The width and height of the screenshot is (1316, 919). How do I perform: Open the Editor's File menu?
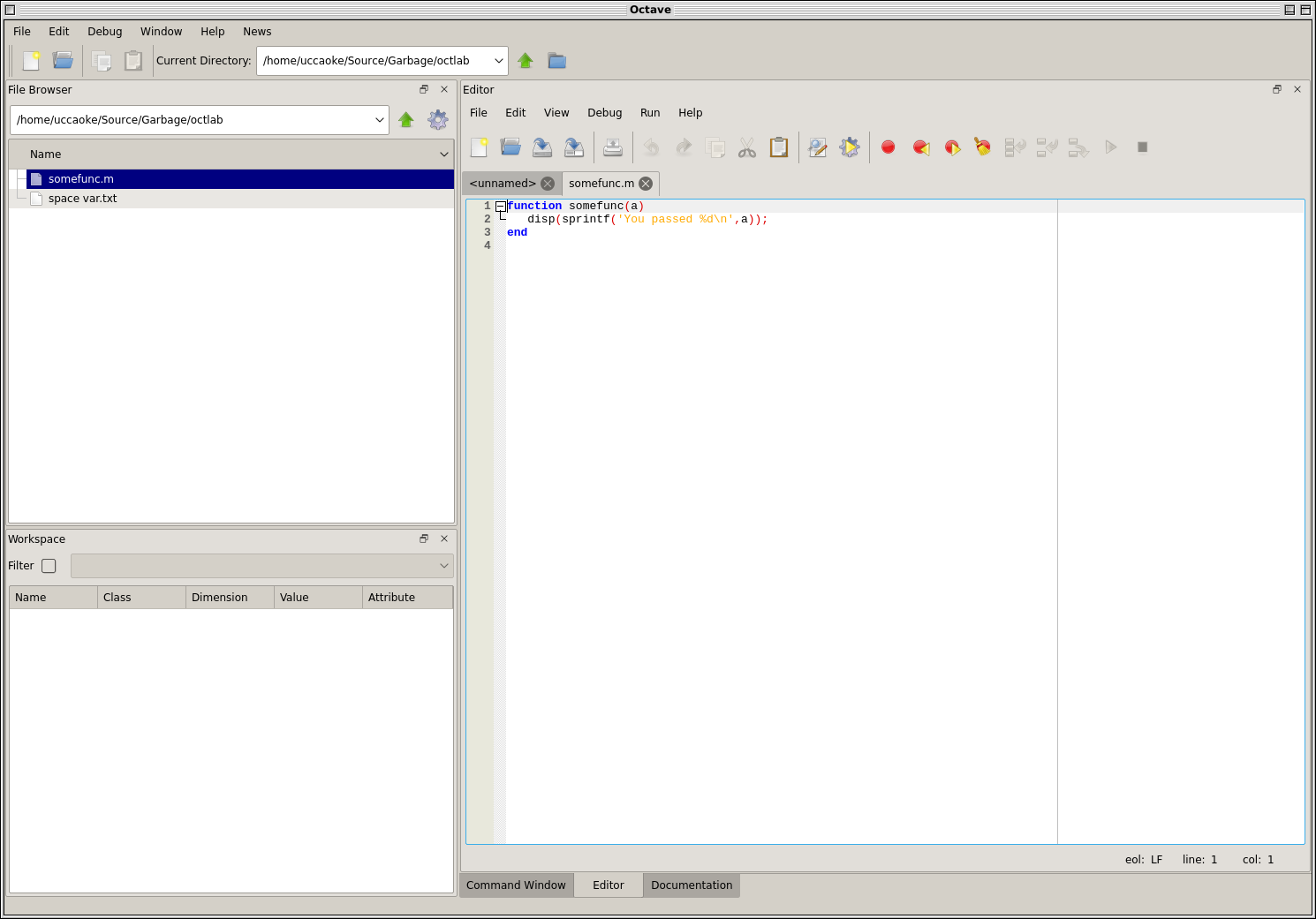pyautogui.click(x=479, y=113)
